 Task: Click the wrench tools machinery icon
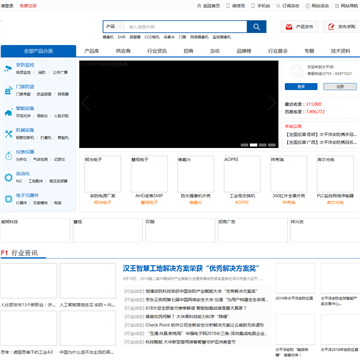pyautogui.click(x=8, y=134)
